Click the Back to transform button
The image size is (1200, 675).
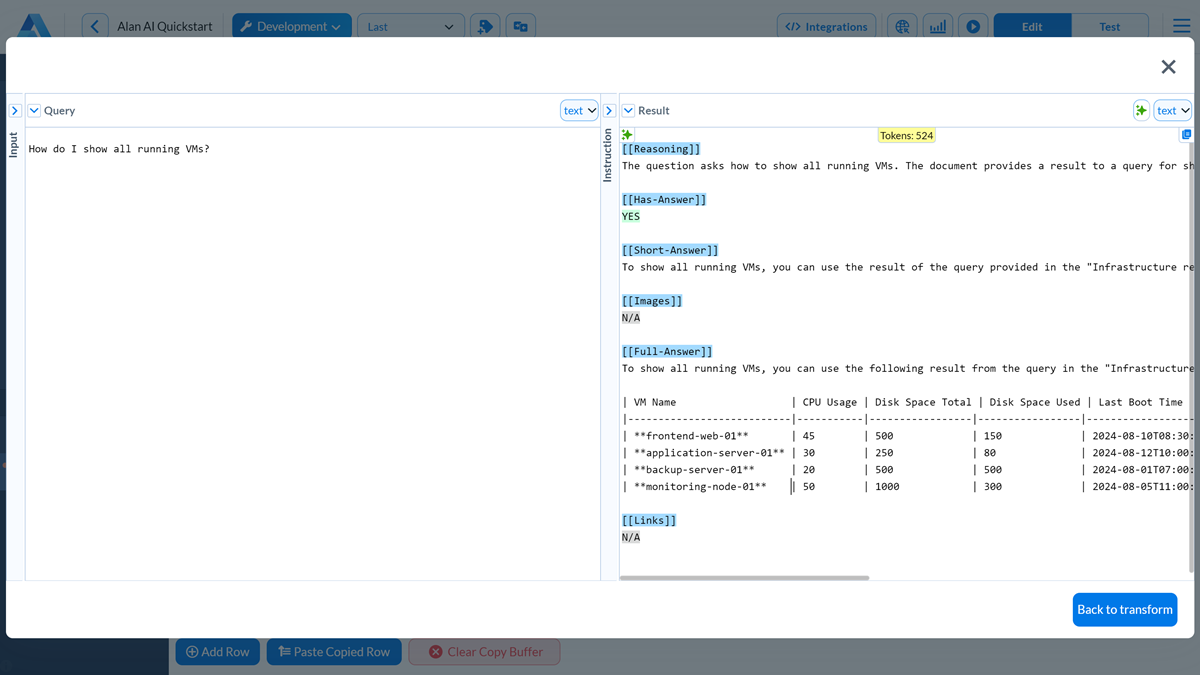click(1124, 609)
